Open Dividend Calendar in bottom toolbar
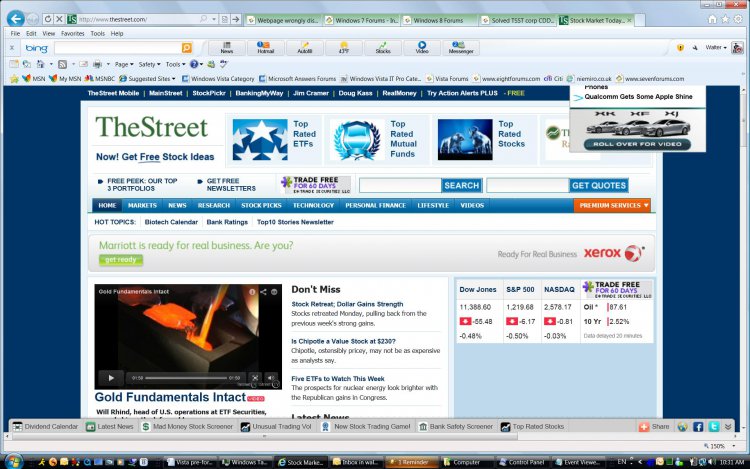 click(45, 426)
